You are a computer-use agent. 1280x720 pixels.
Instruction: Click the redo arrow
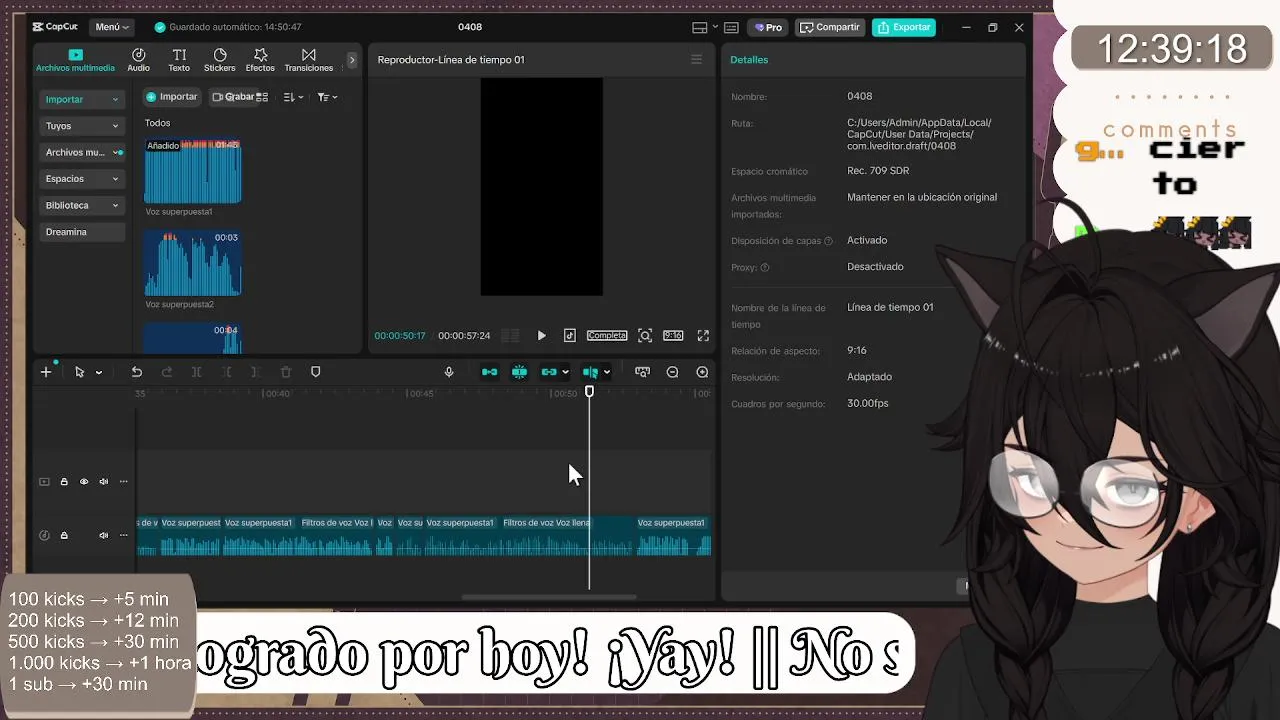(167, 372)
